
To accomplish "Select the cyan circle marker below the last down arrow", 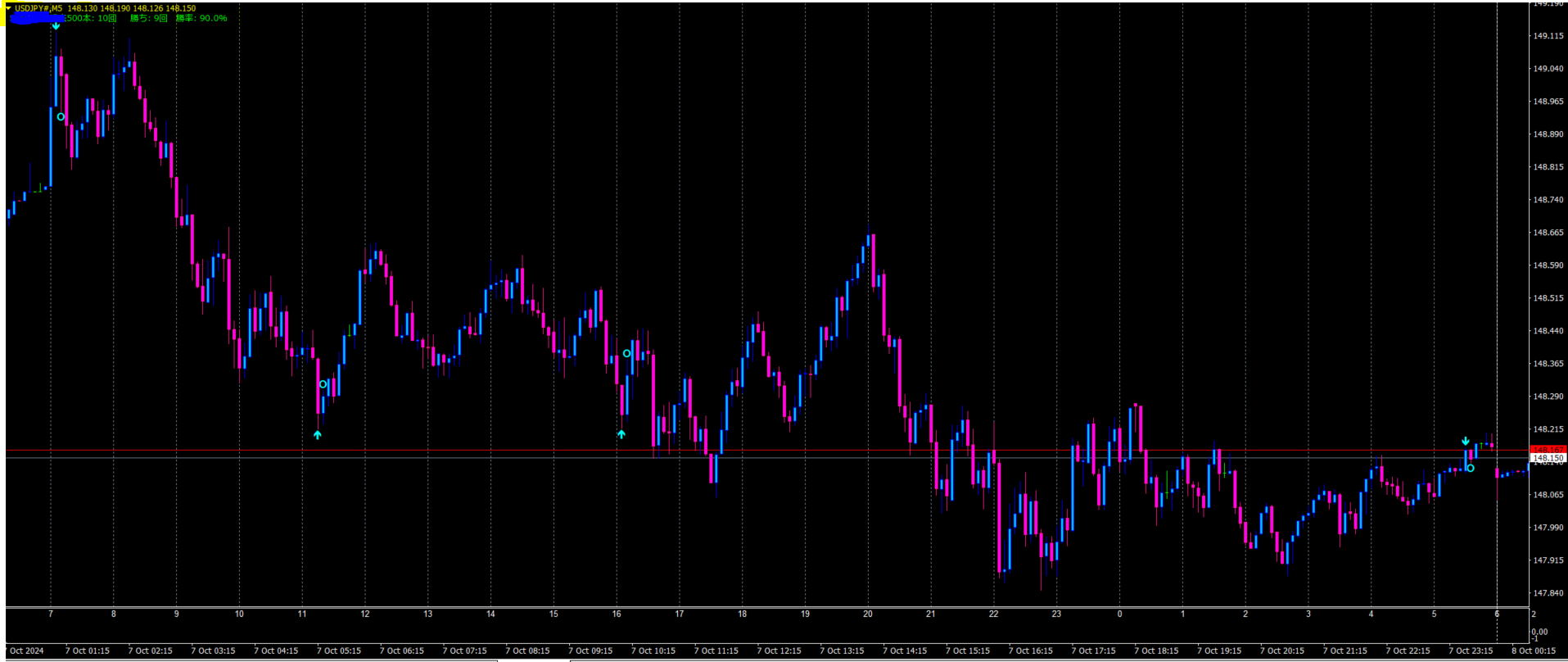I will point(1471,469).
